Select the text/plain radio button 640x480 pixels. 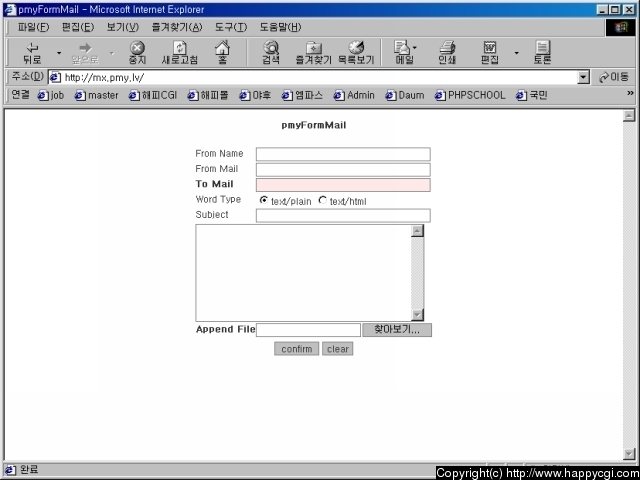click(x=264, y=200)
